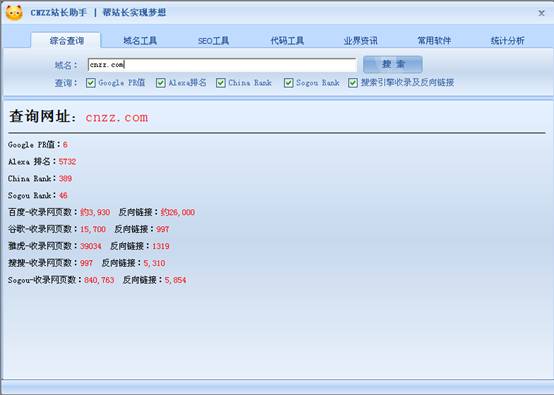Disable the China Rank checkbox

(221, 83)
